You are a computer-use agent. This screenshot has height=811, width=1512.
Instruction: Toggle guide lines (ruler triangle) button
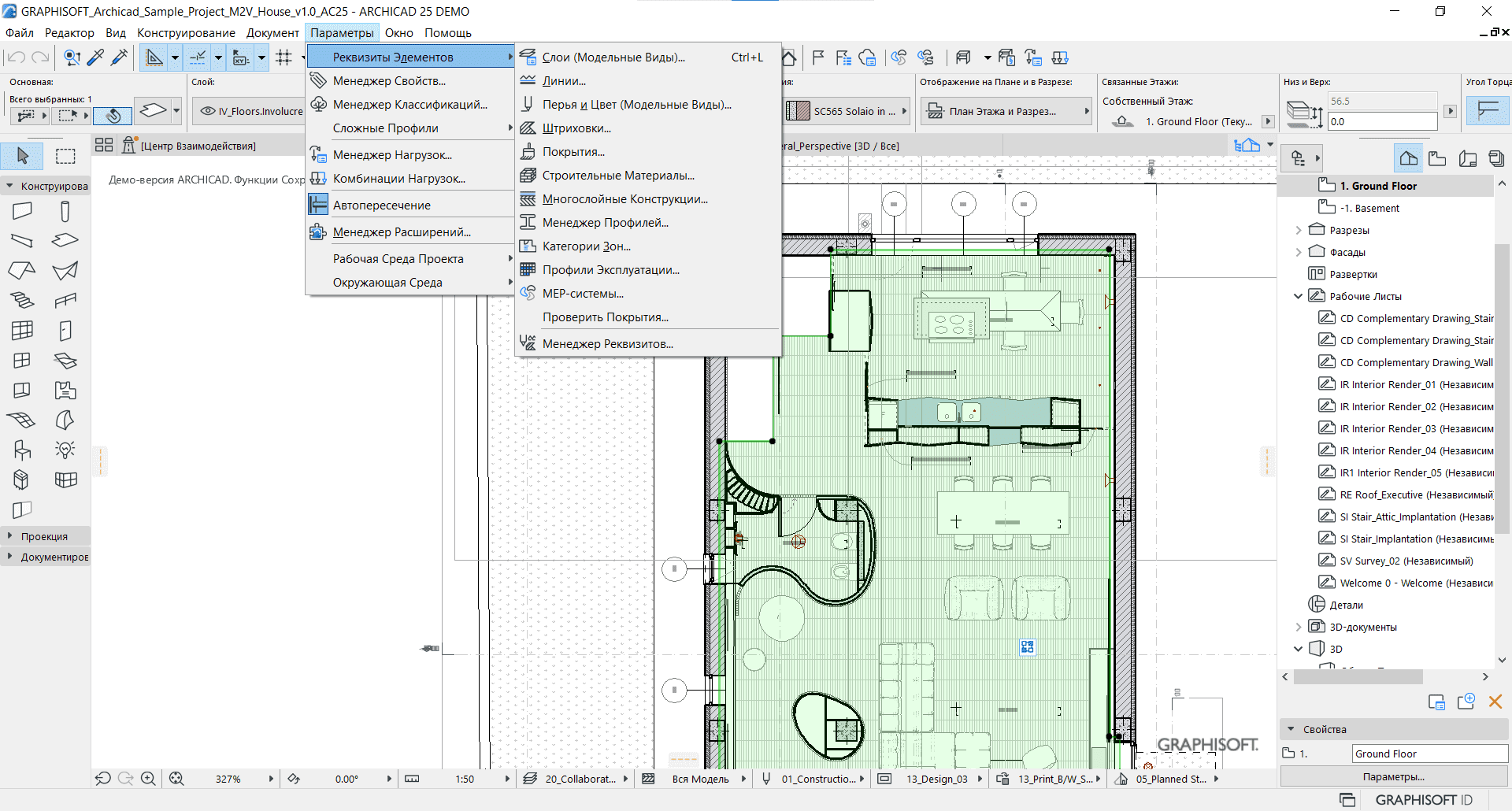(154, 57)
